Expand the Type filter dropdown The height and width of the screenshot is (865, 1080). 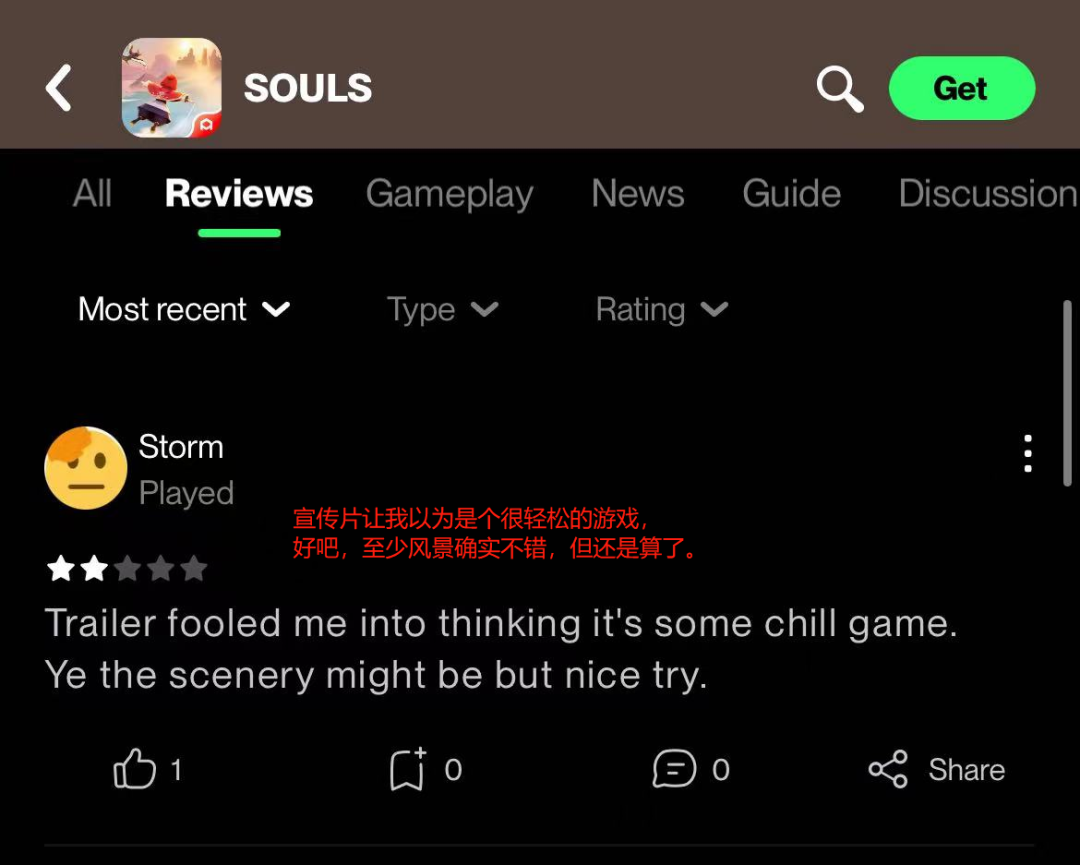[442, 310]
